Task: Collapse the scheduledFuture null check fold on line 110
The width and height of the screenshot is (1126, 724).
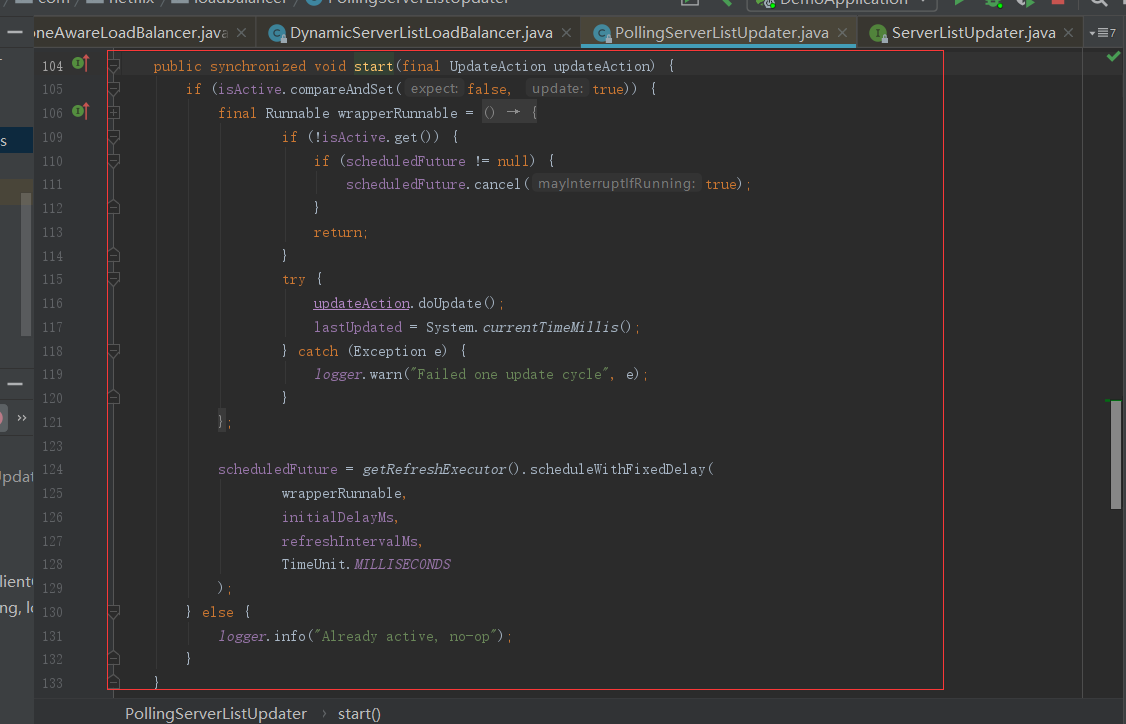Action: [x=113, y=160]
